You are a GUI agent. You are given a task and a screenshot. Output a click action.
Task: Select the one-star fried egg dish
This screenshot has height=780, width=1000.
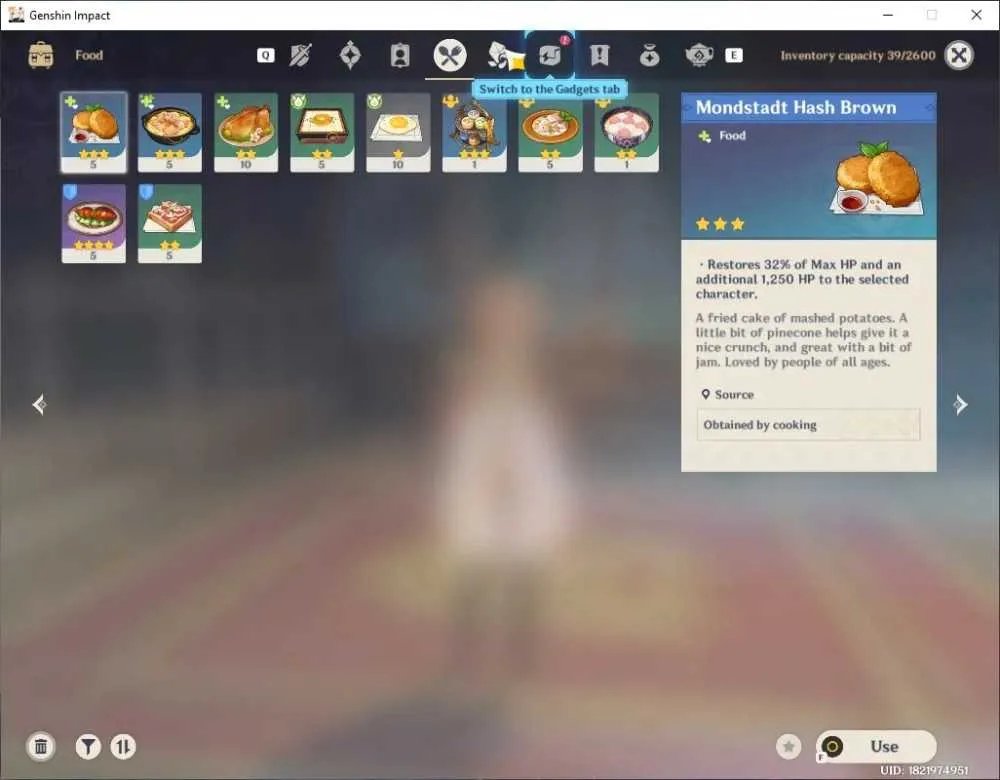tap(398, 132)
